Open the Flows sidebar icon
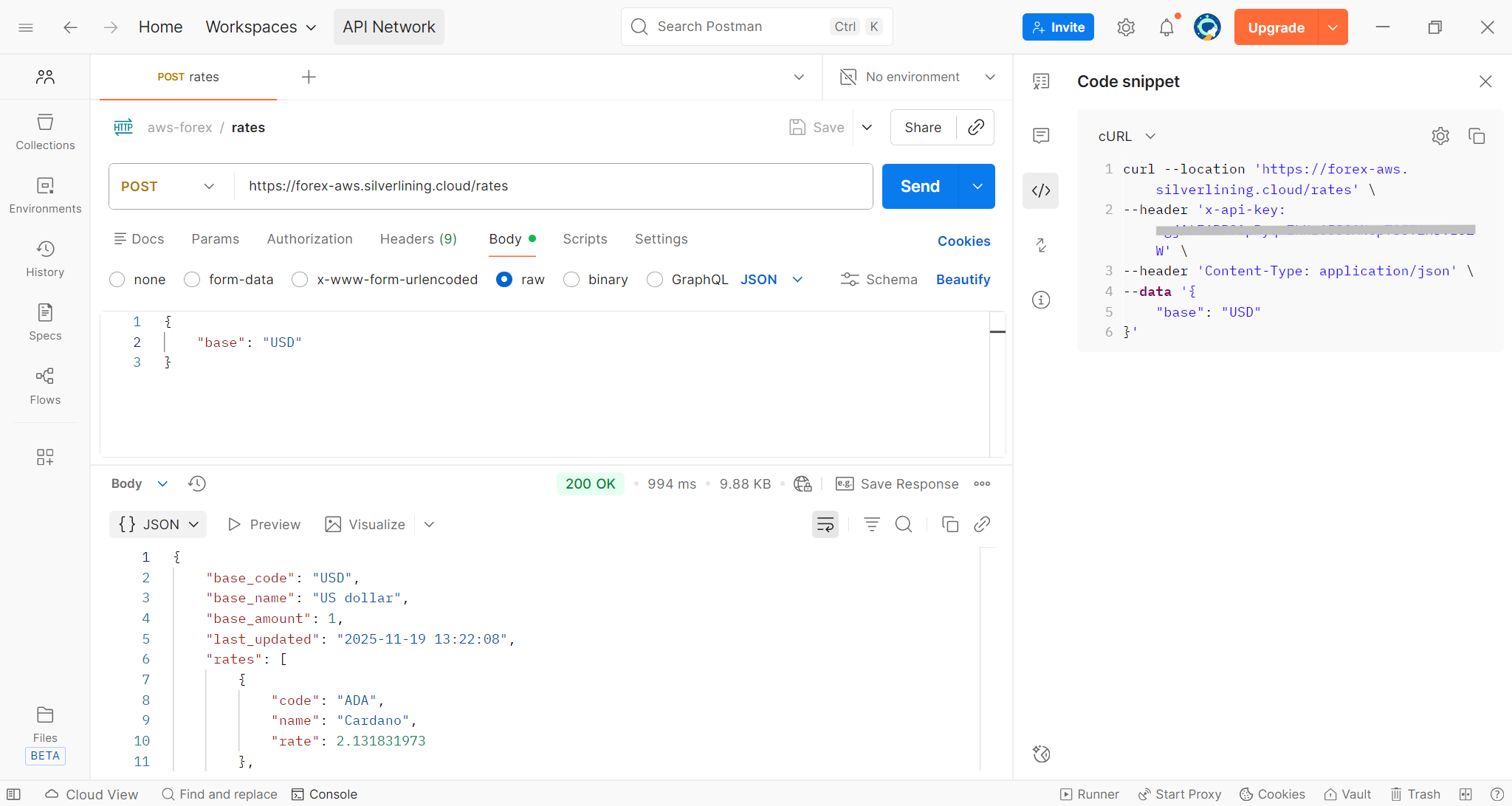 (x=45, y=386)
